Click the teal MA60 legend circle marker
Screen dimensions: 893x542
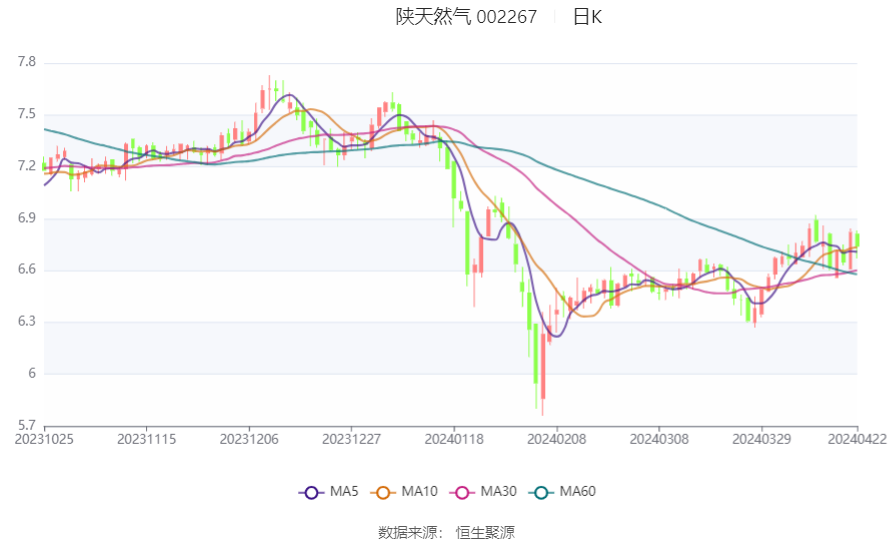[x=540, y=492]
